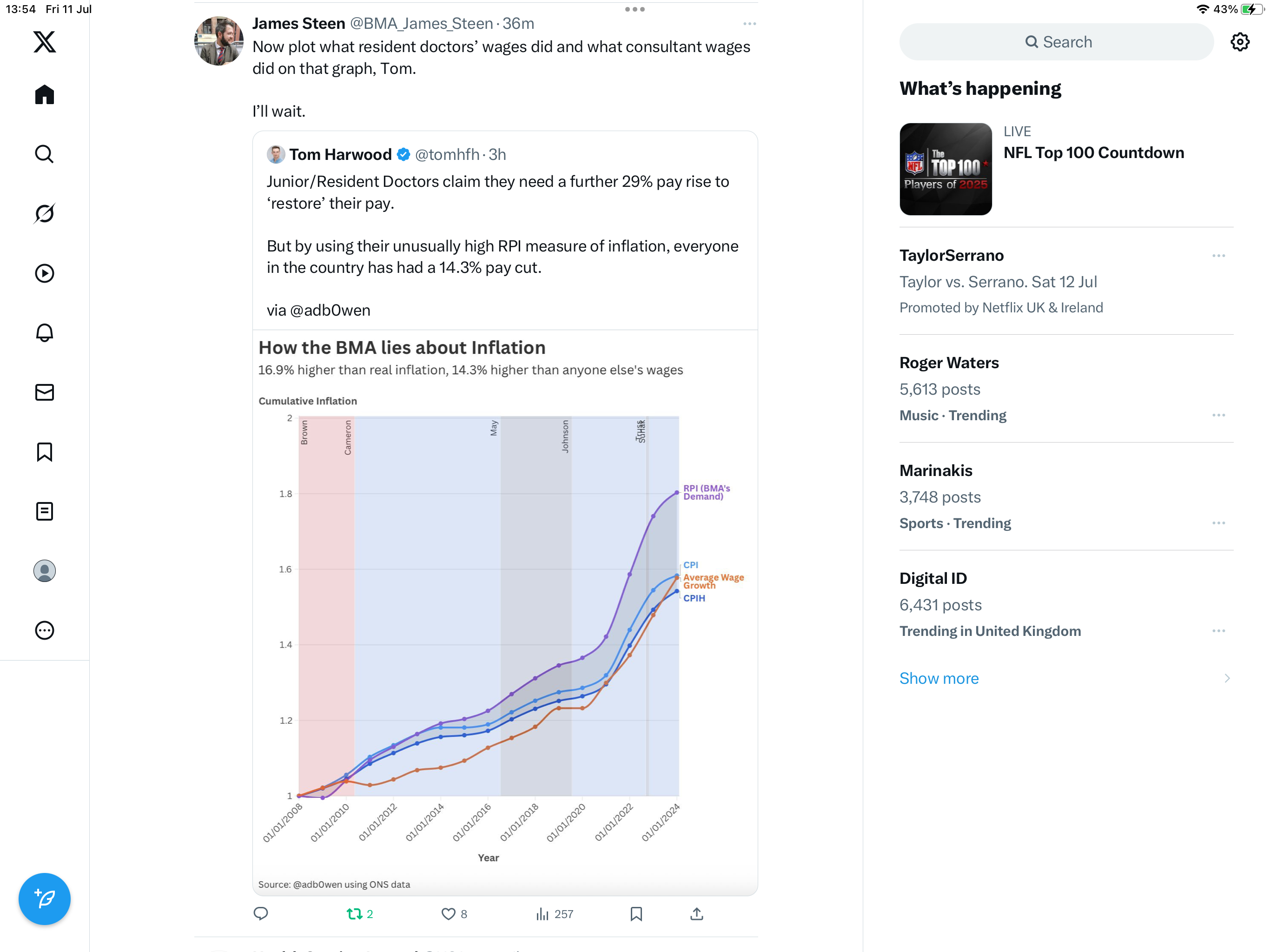
Task: Open Tom Harwood's quoted profile name
Action: (340, 154)
